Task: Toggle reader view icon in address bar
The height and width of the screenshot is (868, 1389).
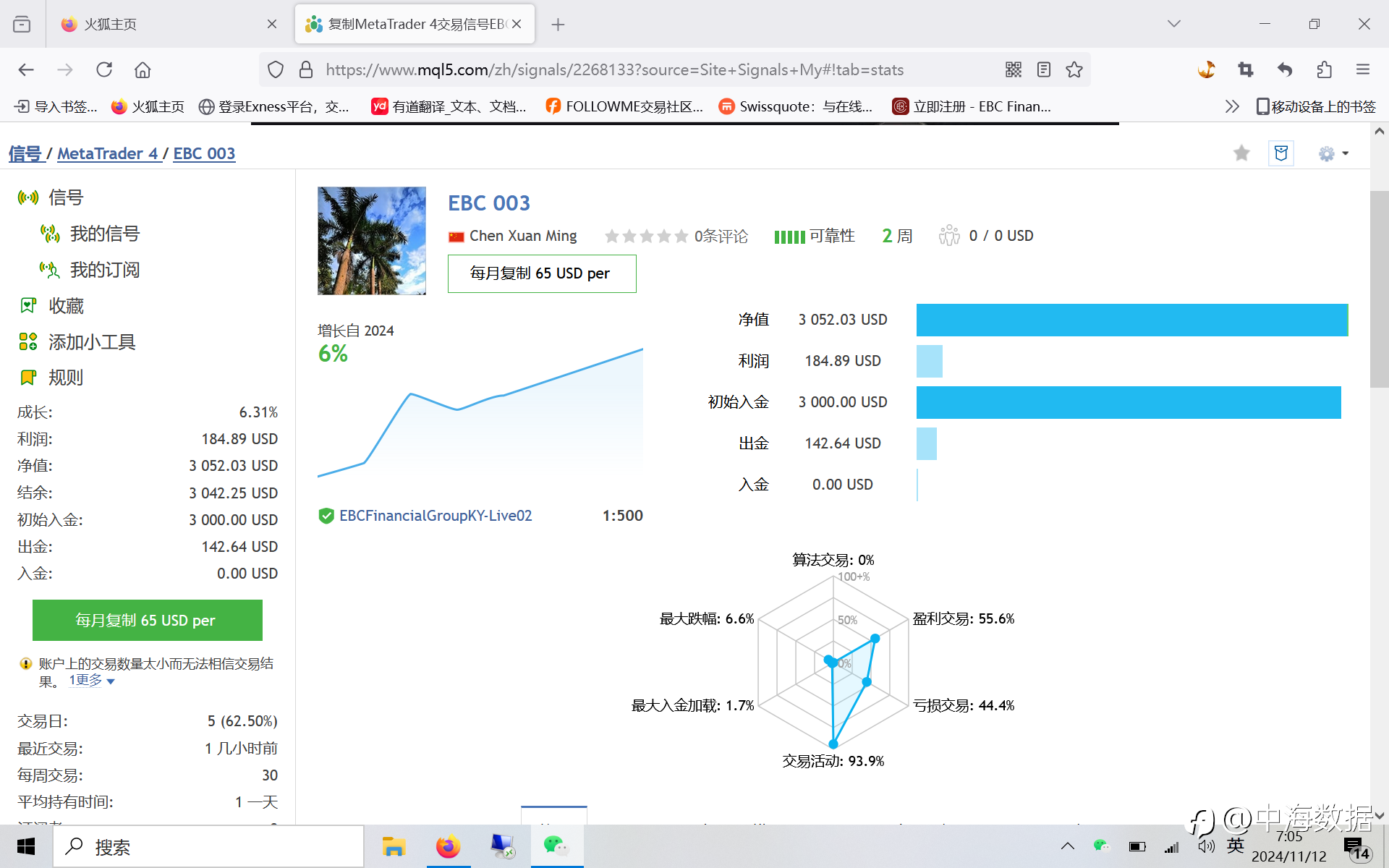Action: [x=1044, y=69]
